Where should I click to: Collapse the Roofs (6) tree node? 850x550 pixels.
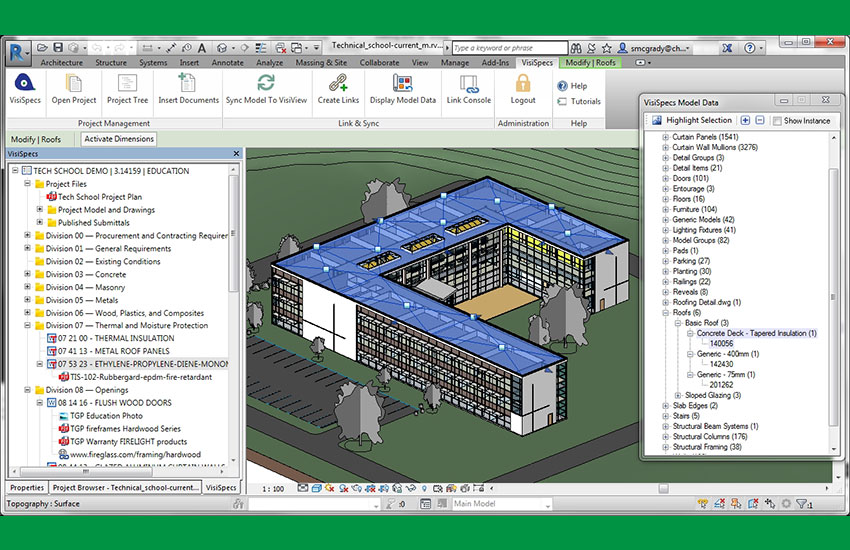click(x=666, y=312)
